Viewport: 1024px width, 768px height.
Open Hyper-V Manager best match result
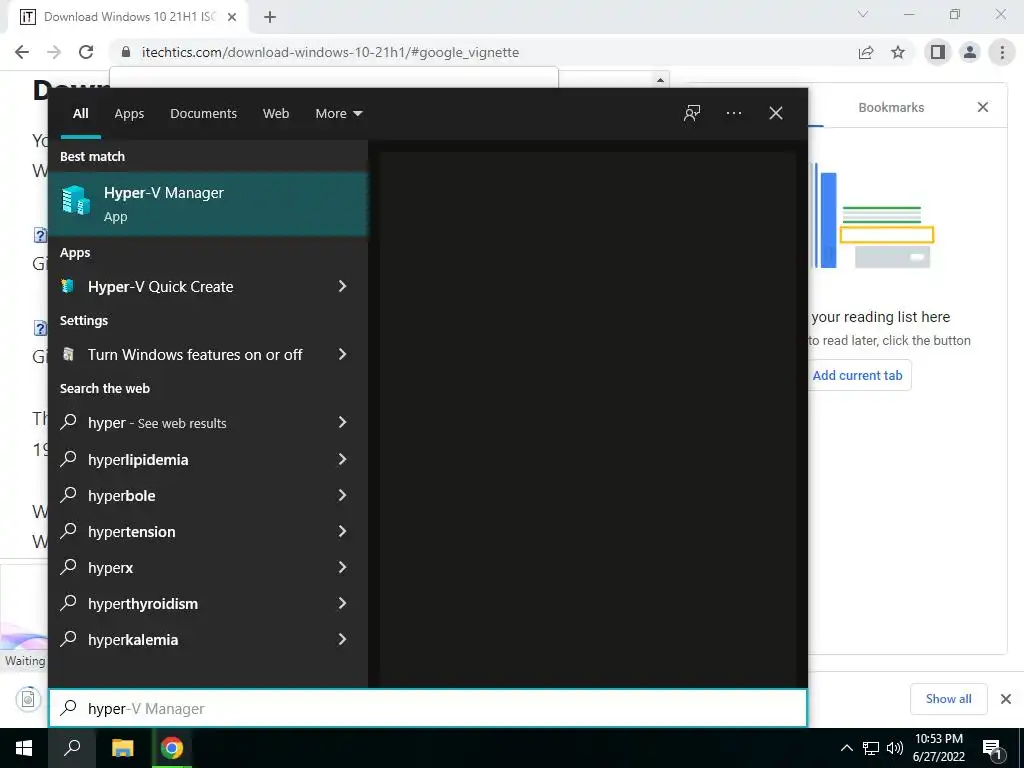coord(208,204)
